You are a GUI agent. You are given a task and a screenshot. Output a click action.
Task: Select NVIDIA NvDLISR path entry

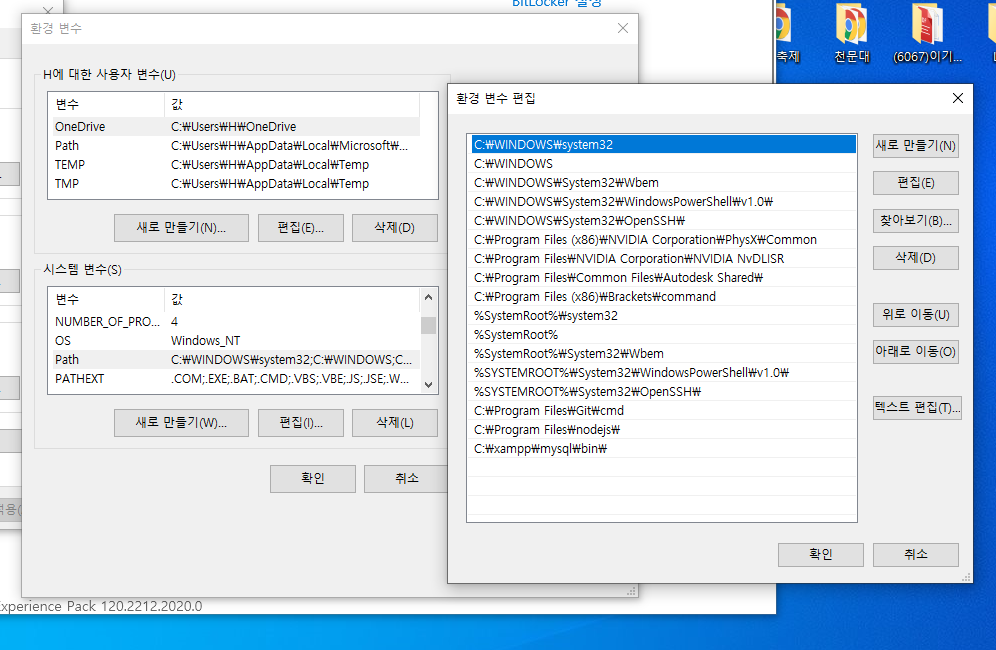pyautogui.click(x=663, y=259)
